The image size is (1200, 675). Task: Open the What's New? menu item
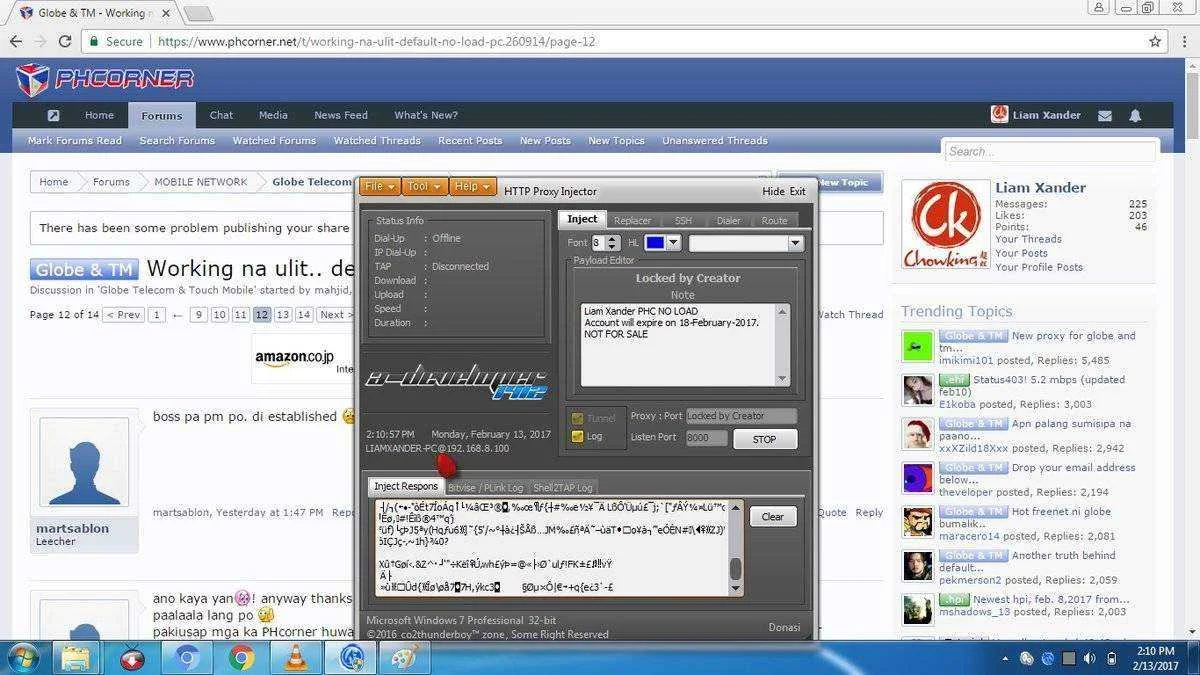point(426,115)
